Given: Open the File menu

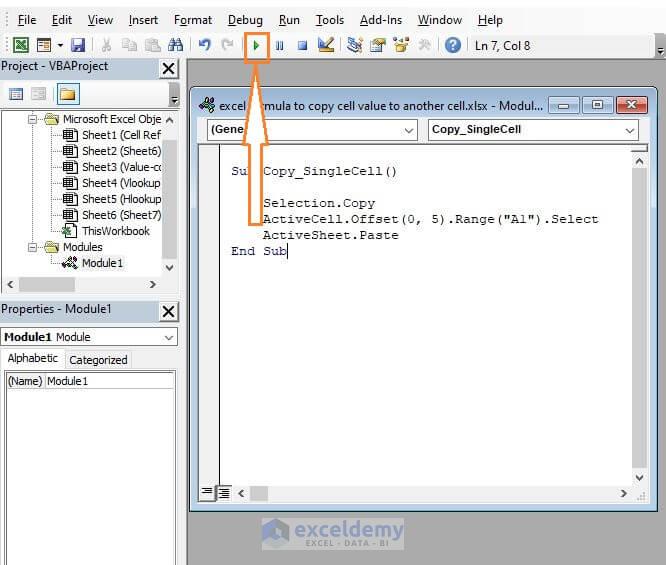Looking at the screenshot, I should 27,20.
